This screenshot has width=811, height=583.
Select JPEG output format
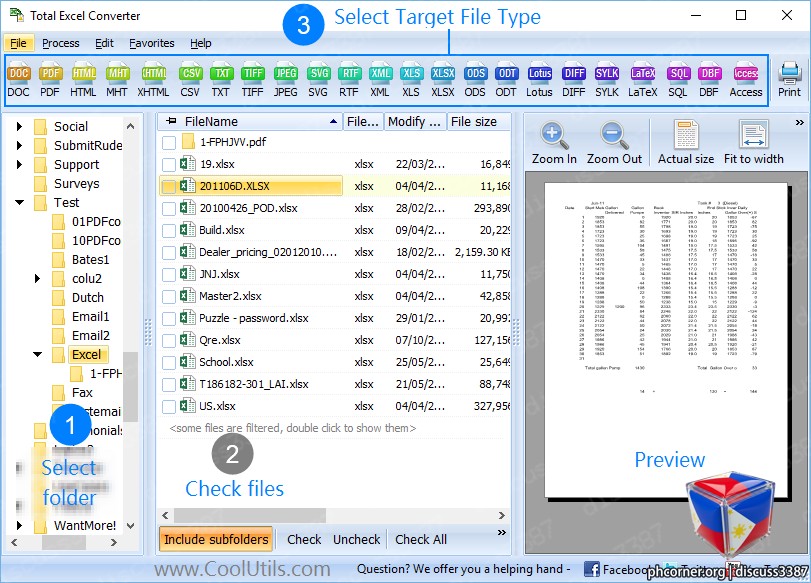point(286,81)
